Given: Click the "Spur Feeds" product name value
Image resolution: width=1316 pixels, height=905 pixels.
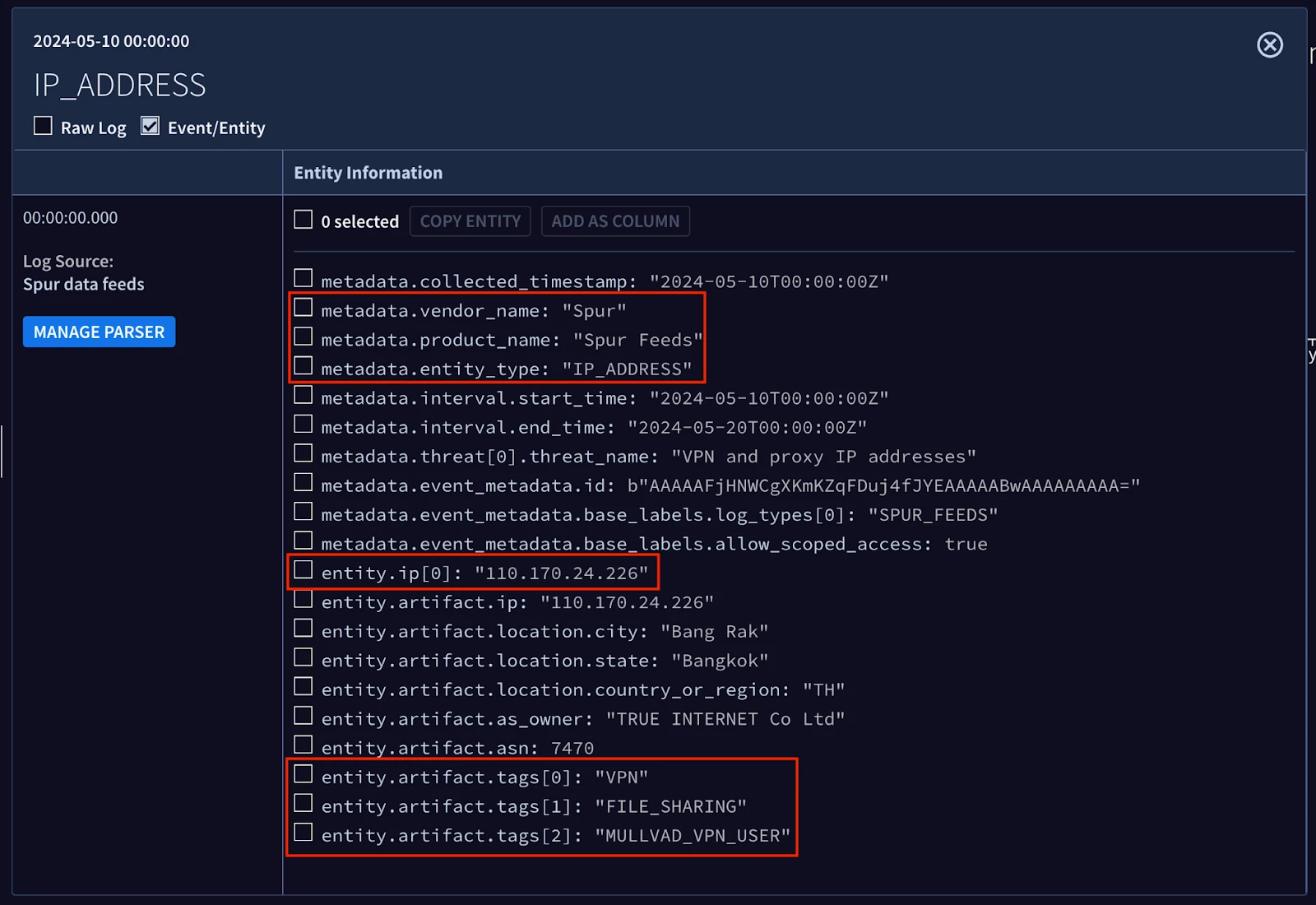Looking at the screenshot, I should tap(637, 340).
